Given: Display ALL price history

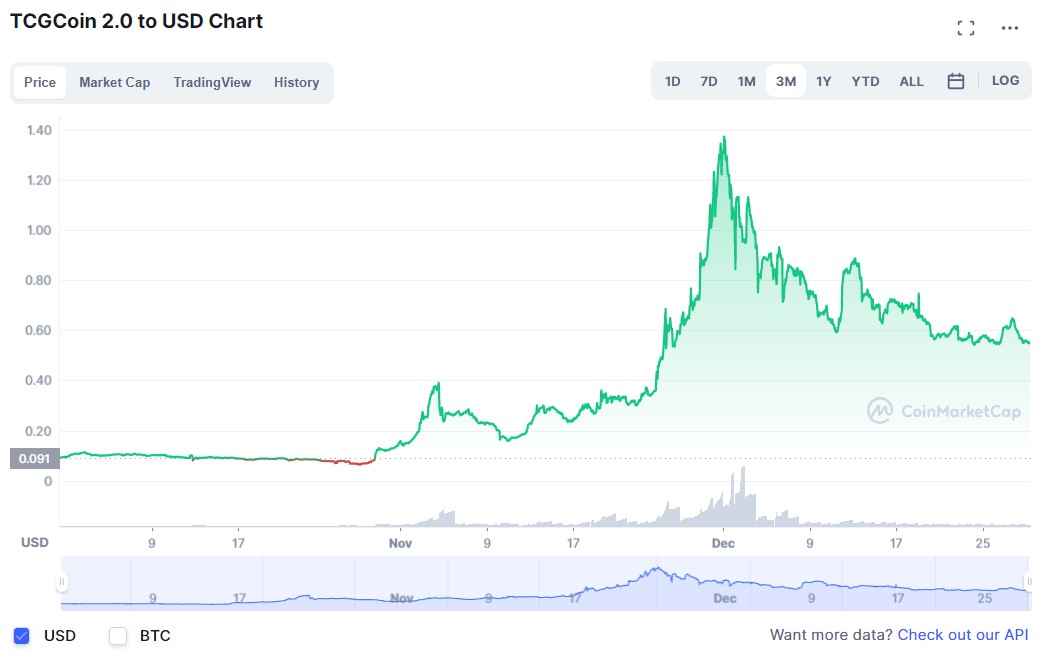Looking at the screenshot, I should point(911,81).
